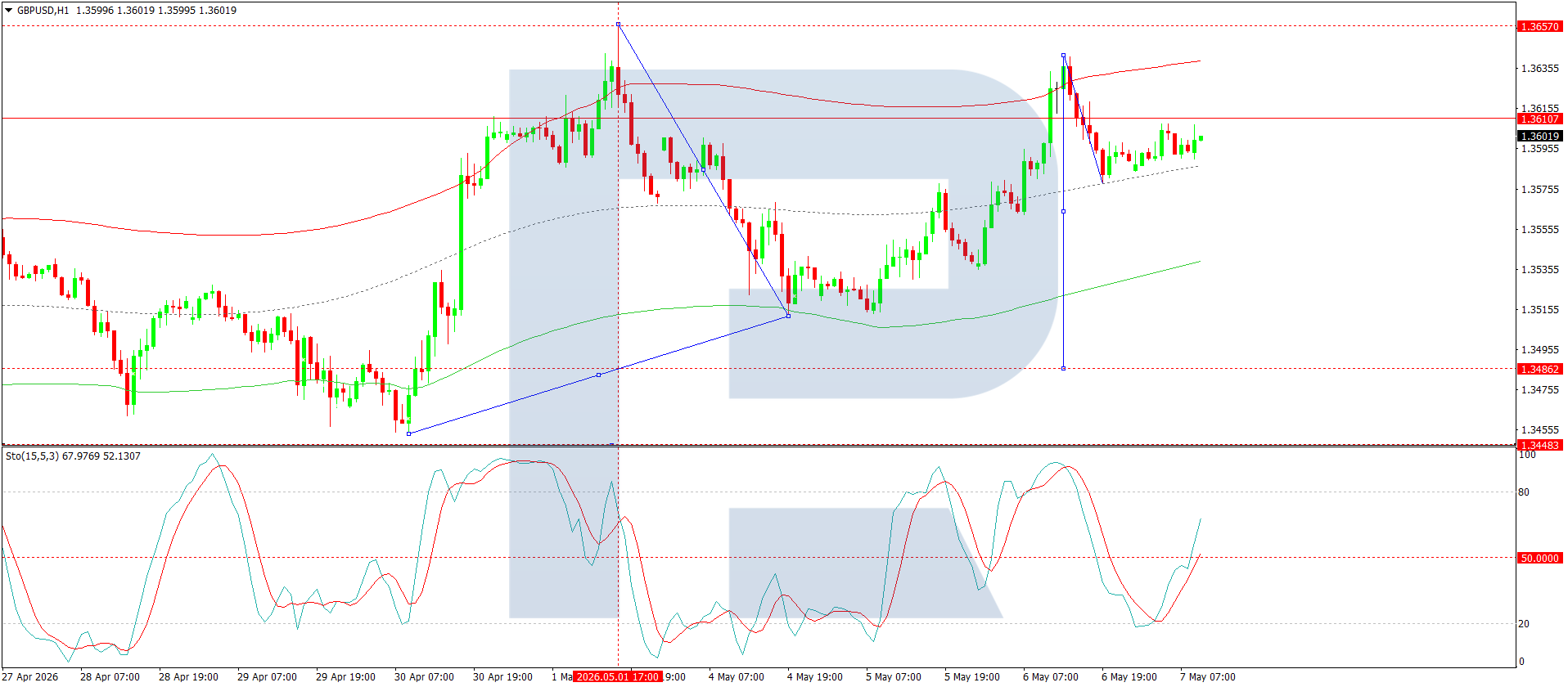Select the 29 Apr 07:00 time label

coord(267,677)
